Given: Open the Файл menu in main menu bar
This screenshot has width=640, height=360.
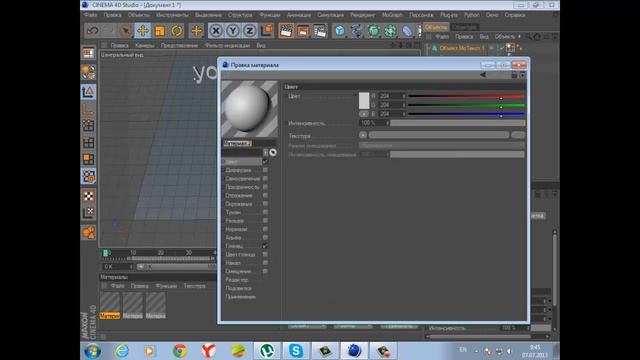Looking at the screenshot, I should coord(91,15).
